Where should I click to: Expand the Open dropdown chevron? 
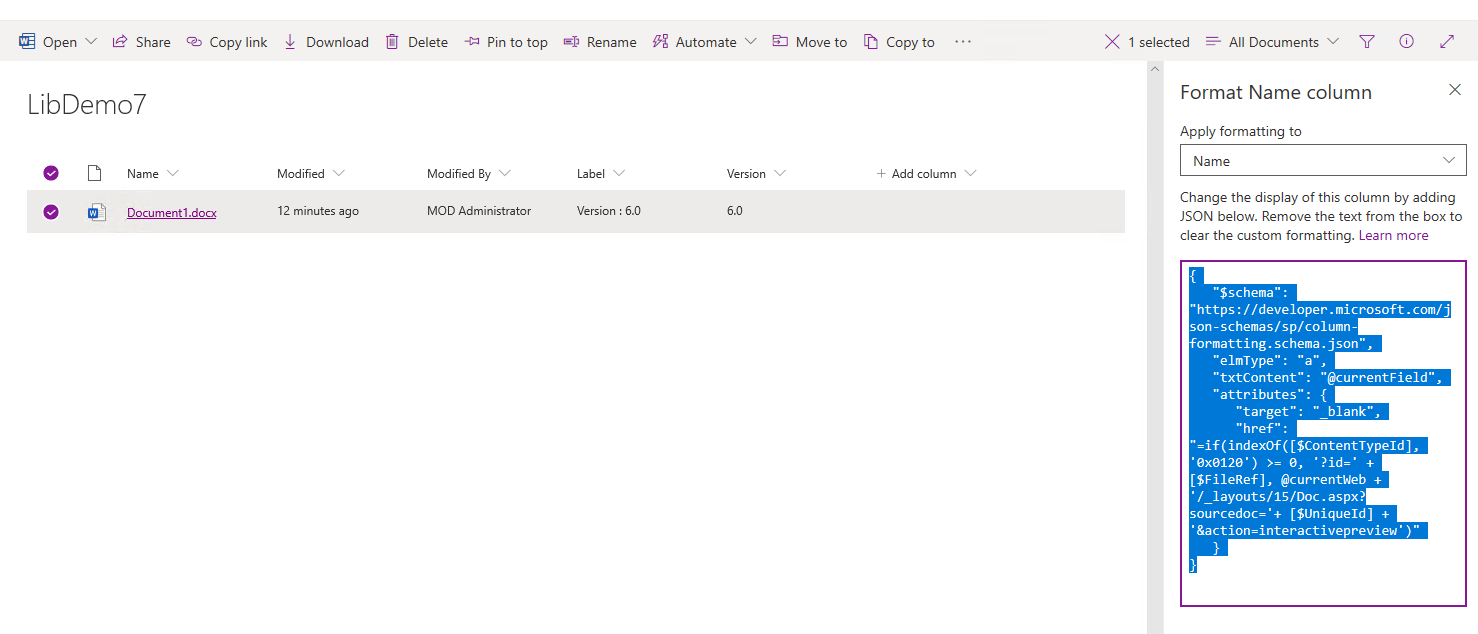click(x=91, y=42)
